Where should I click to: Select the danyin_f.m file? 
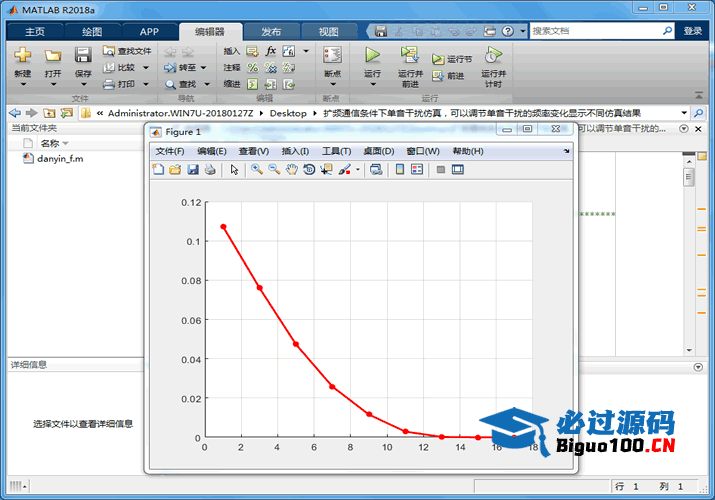pyautogui.click(x=59, y=159)
